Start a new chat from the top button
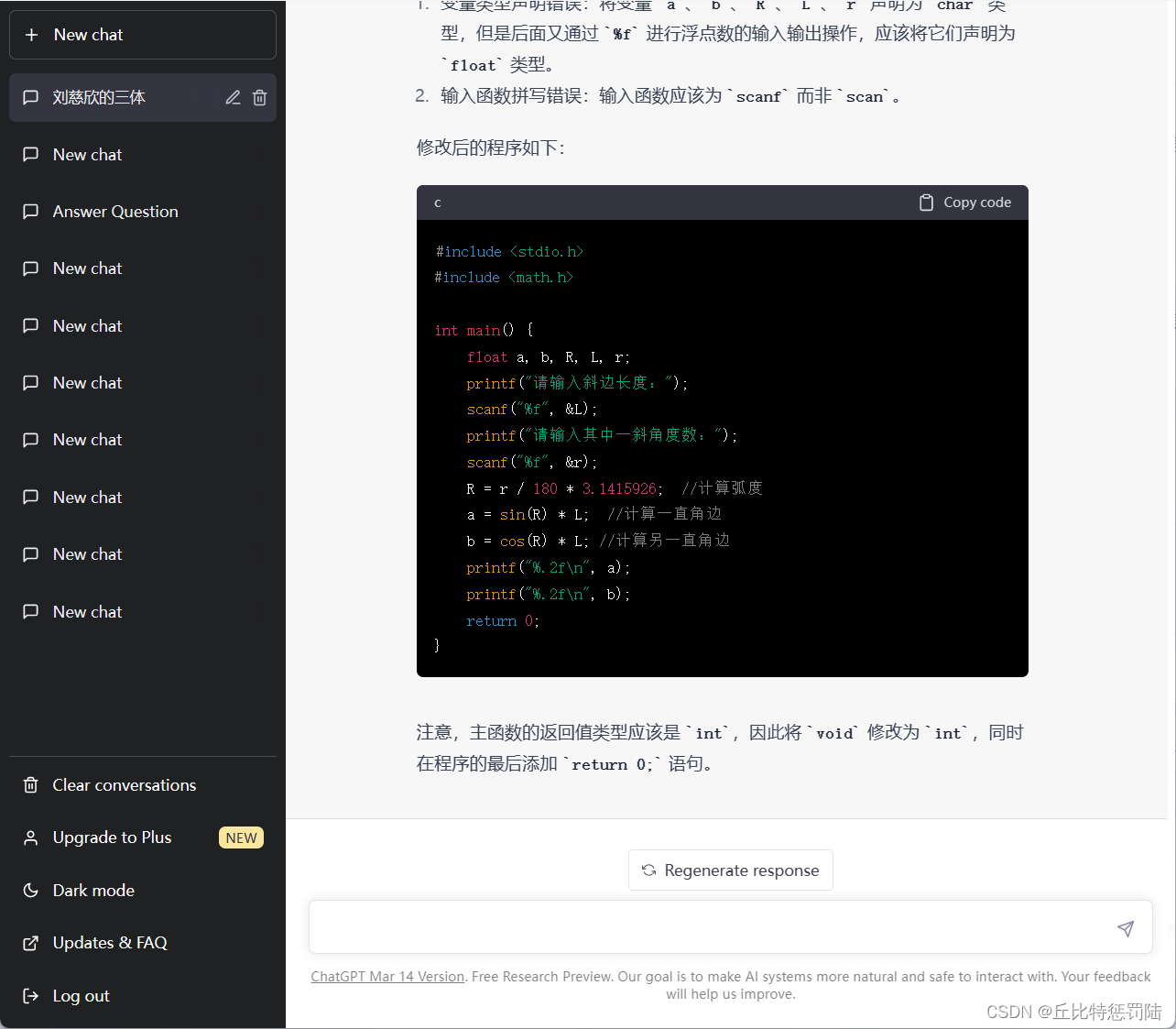This screenshot has width=1176, height=1029. click(143, 35)
